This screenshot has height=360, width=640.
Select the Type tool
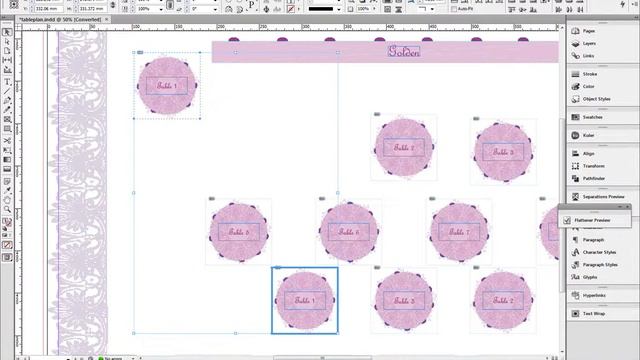pyautogui.click(x=7, y=82)
